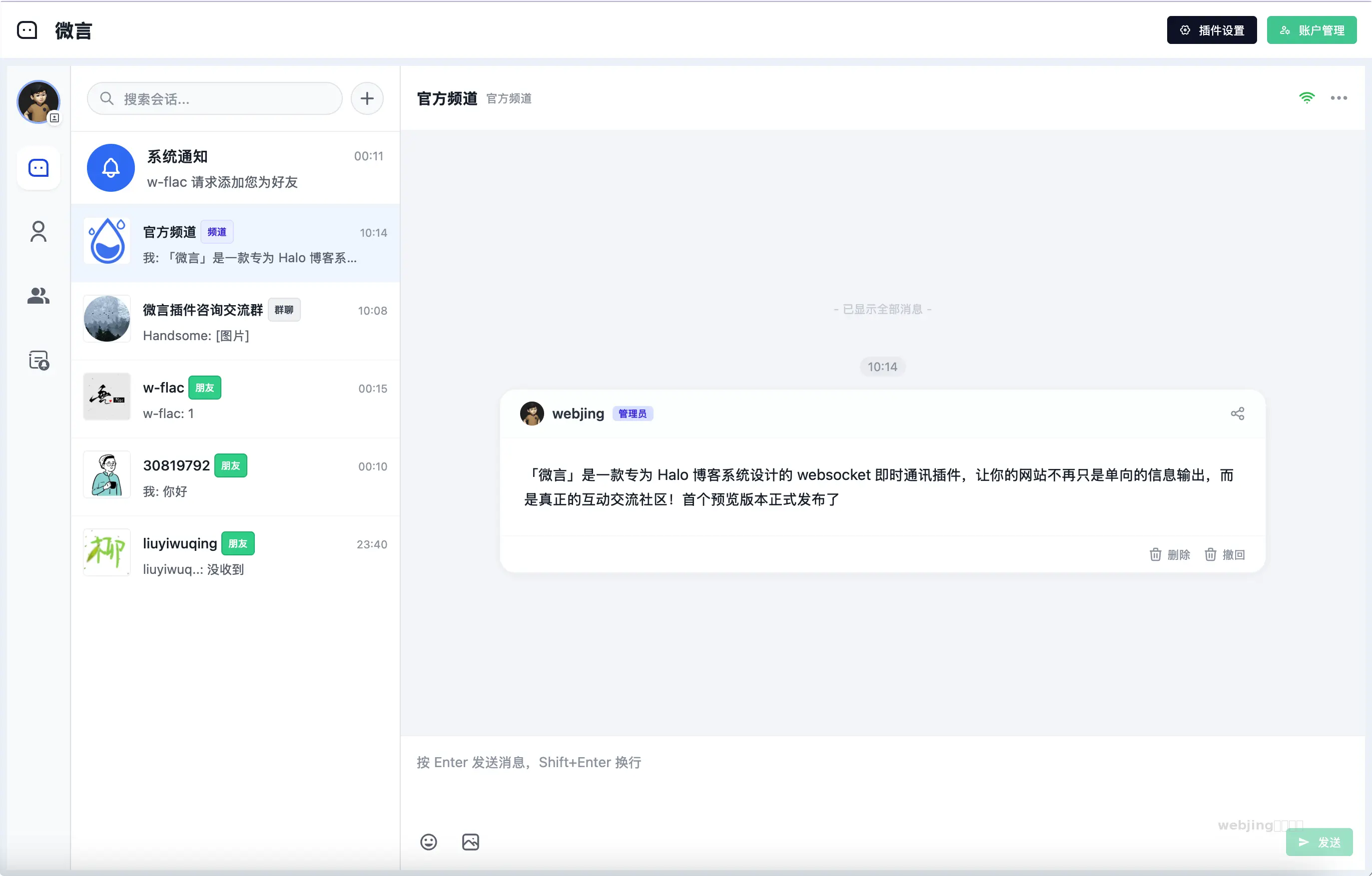Open the groups icon in left sidebar

pyautogui.click(x=38, y=296)
